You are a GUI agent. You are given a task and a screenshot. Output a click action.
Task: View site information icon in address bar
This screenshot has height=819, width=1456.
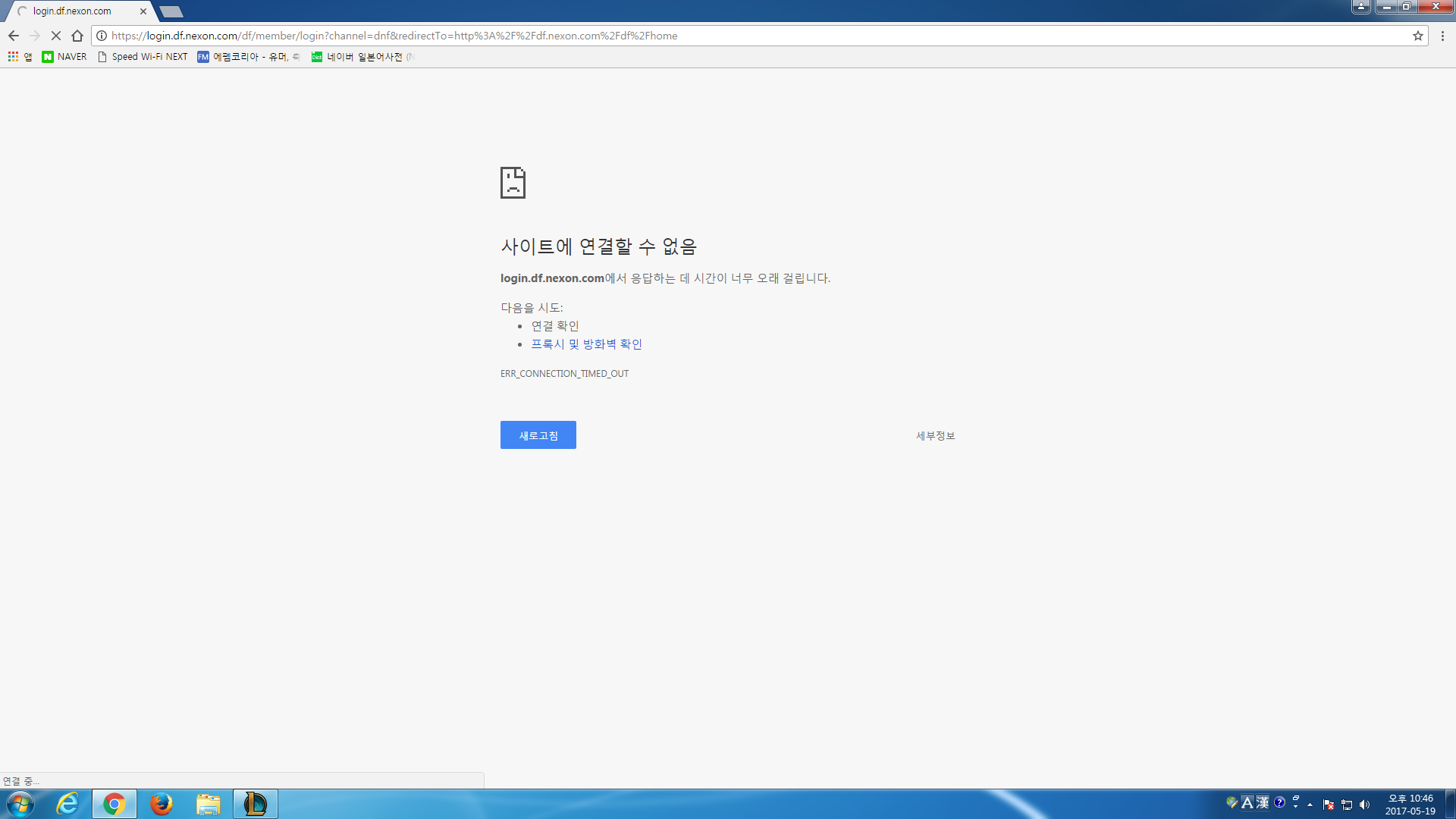point(102,36)
